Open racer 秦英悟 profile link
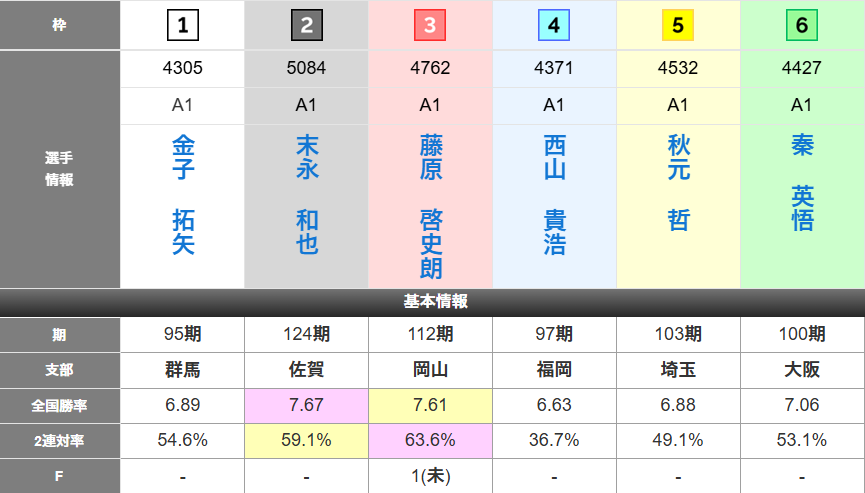The image size is (865, 493). click(x=802, y=183)
